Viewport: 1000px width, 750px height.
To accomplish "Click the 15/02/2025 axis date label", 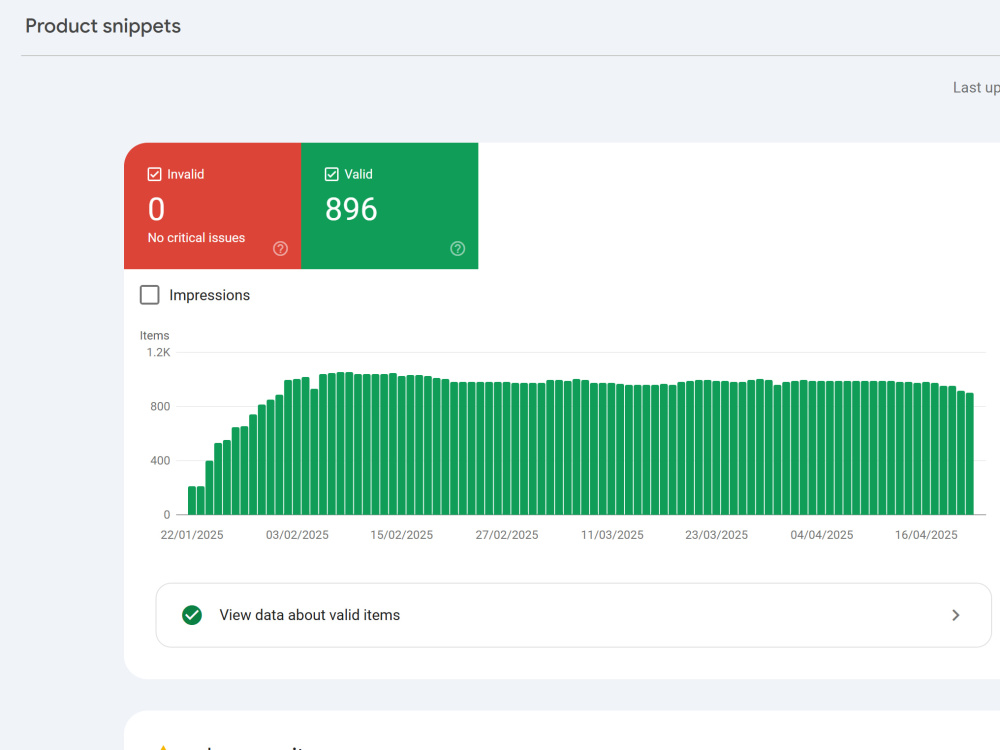I will click(402, 535).
